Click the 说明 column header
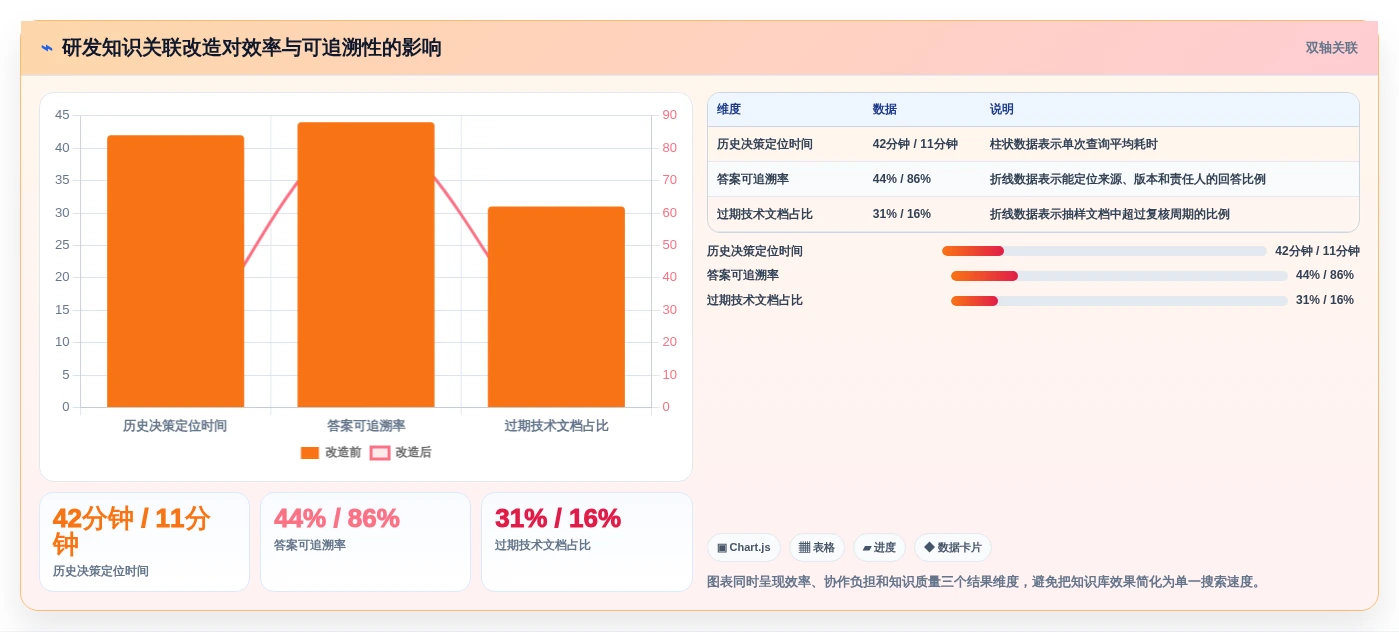The height and width of the screenshot is (632, 1399). click(x=1002, y=110)
